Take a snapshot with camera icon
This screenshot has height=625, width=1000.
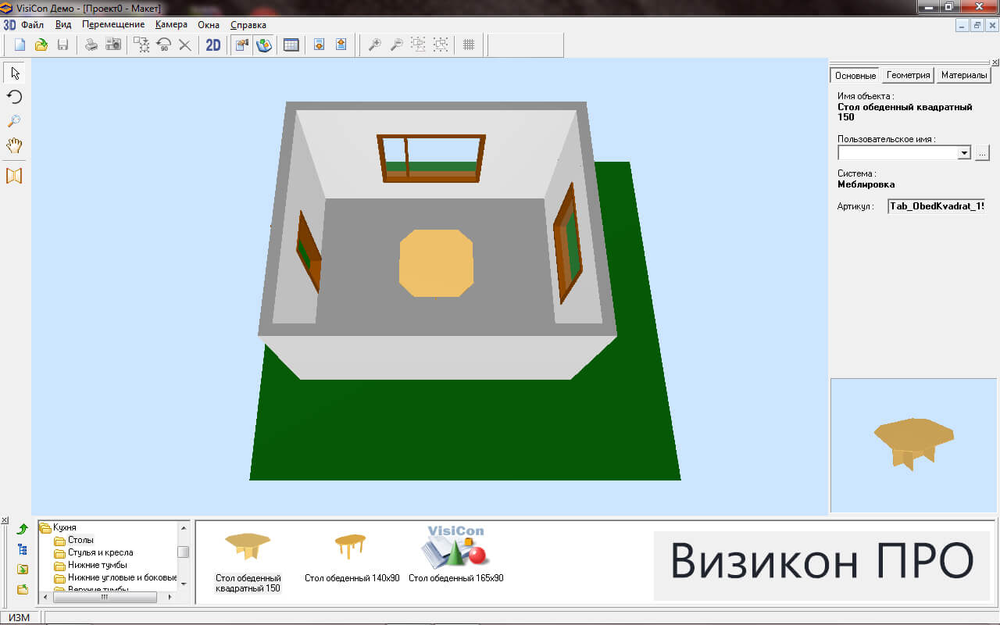tap(113, 45)
